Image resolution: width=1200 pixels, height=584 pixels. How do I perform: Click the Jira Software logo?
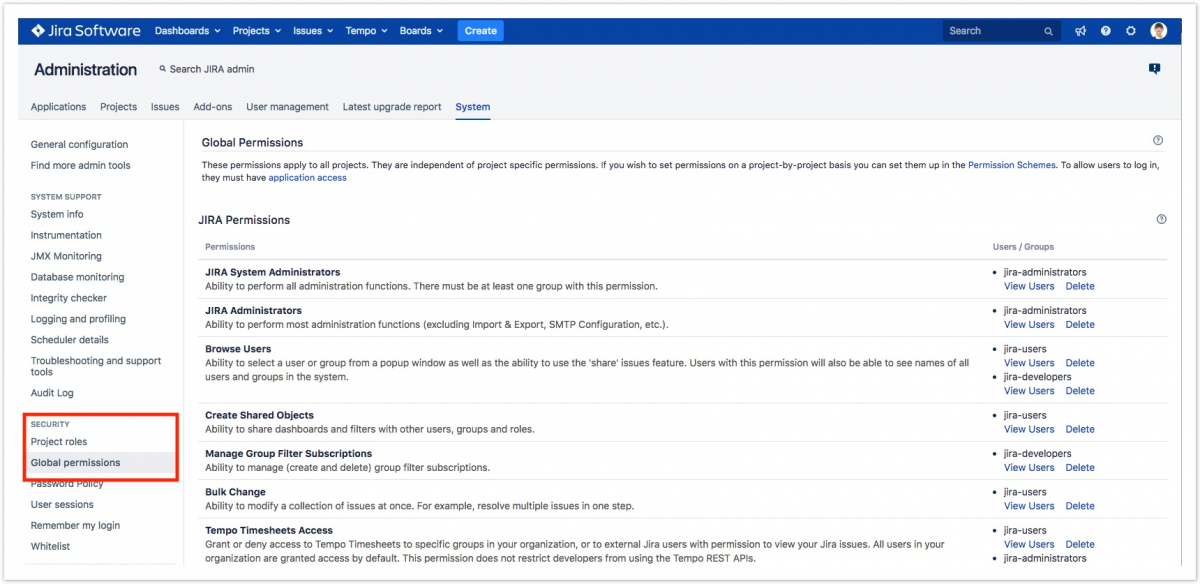point(86,31)
